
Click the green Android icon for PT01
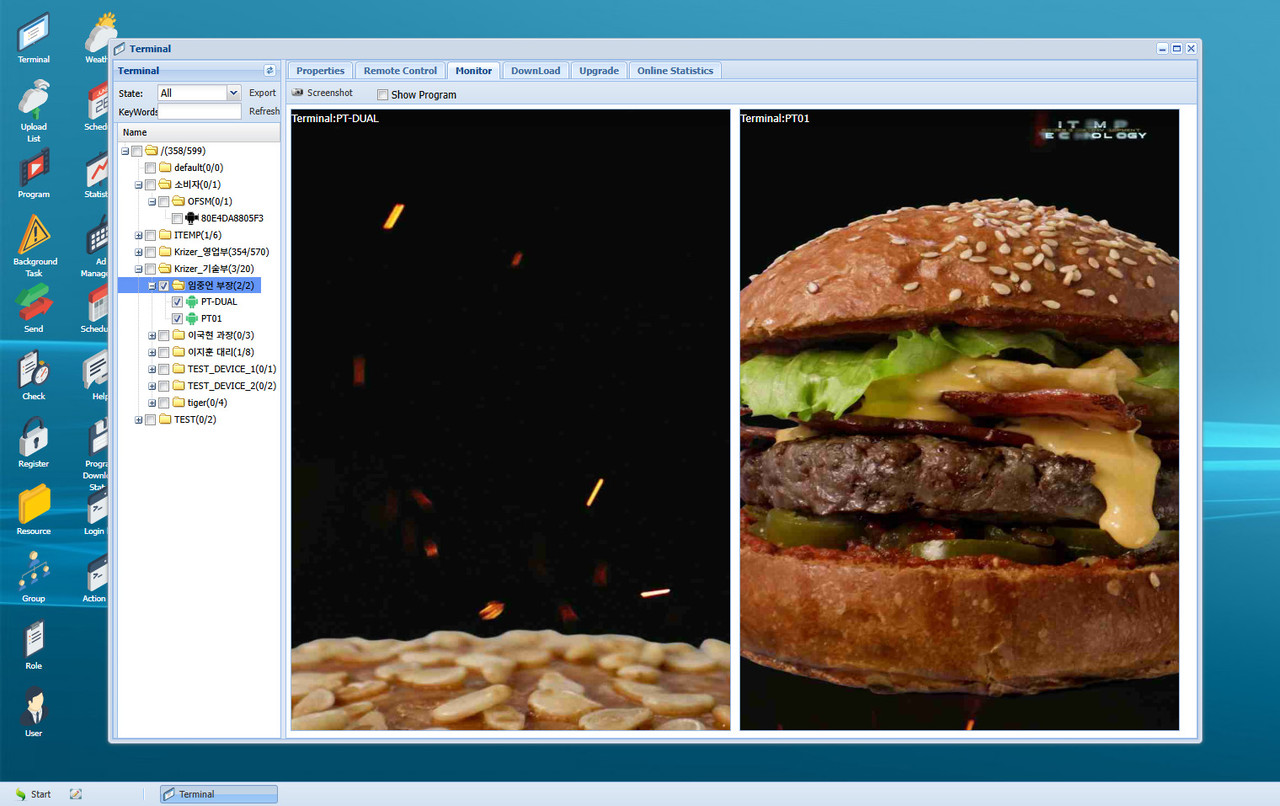click(192, 318)
